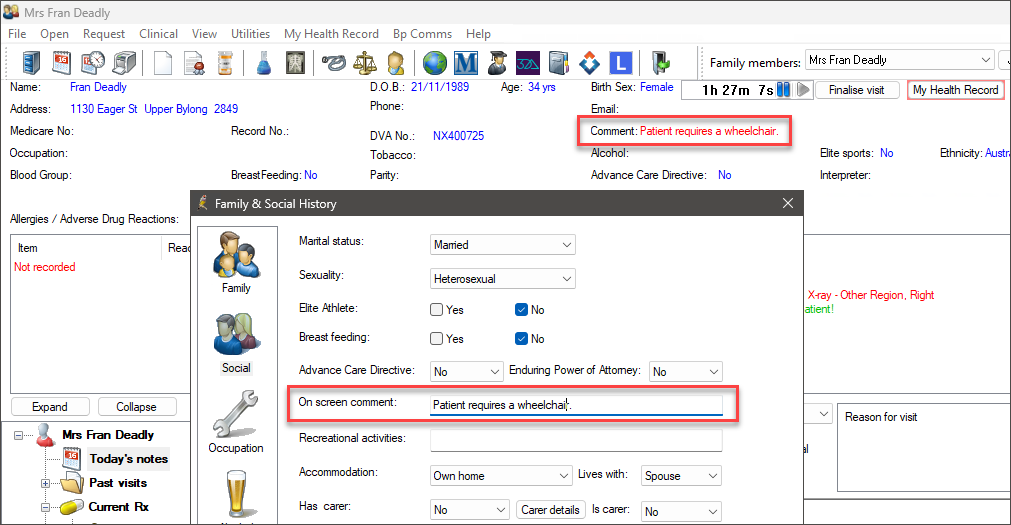The image size is (1011, 525).
Task: Click the patient head icon in toolbar
Action: pyautogui.click(x=395, y=63)
